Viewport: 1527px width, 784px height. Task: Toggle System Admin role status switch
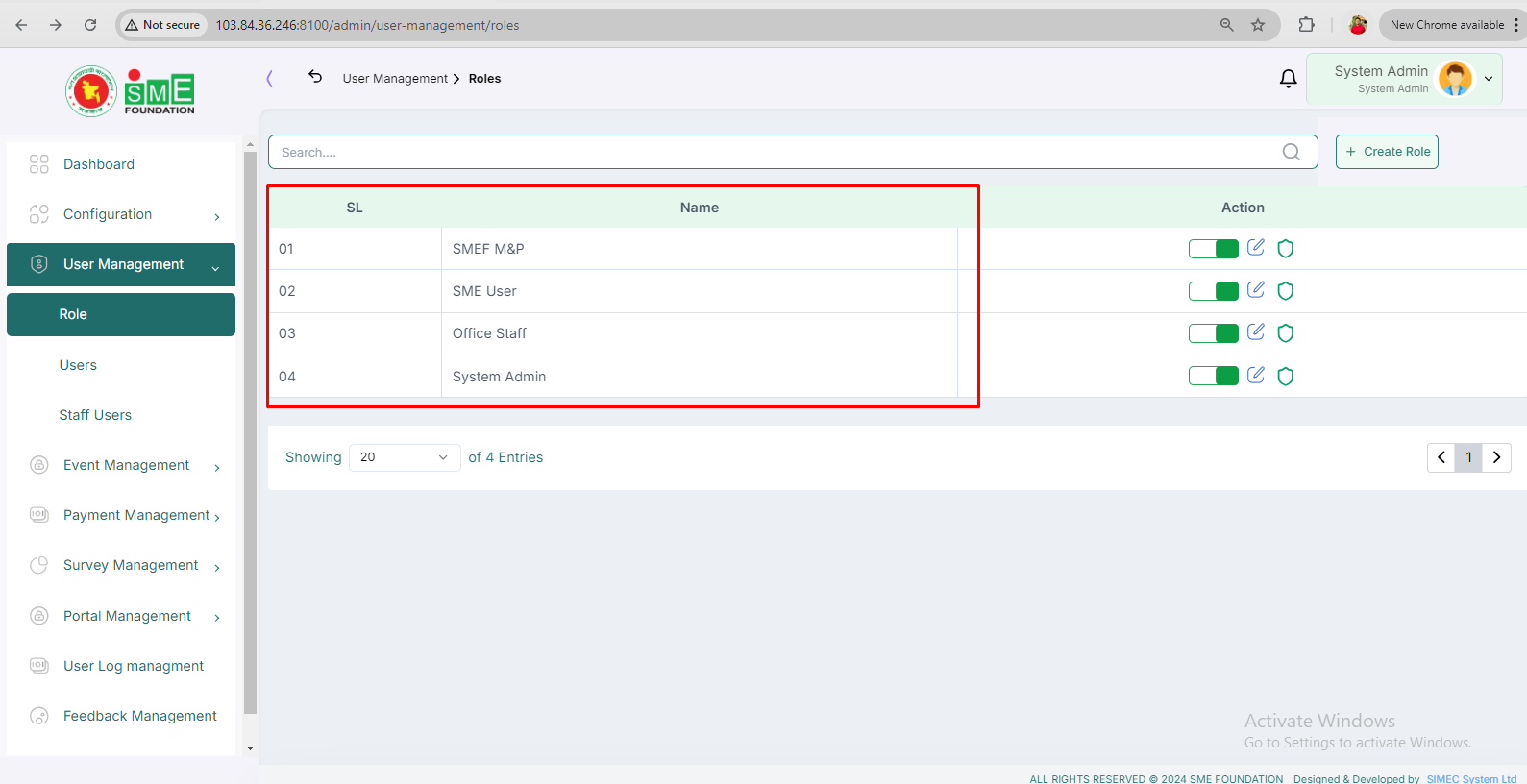click(x=1213, y=376)
